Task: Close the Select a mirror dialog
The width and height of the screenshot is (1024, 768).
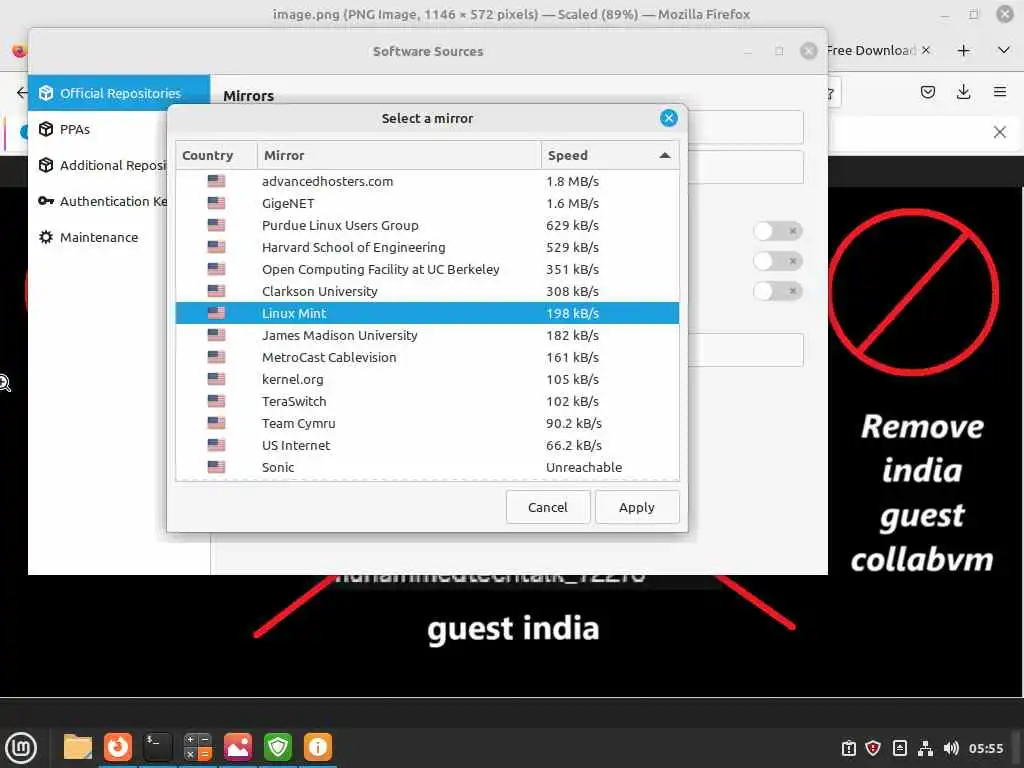Action: [668, 118]
